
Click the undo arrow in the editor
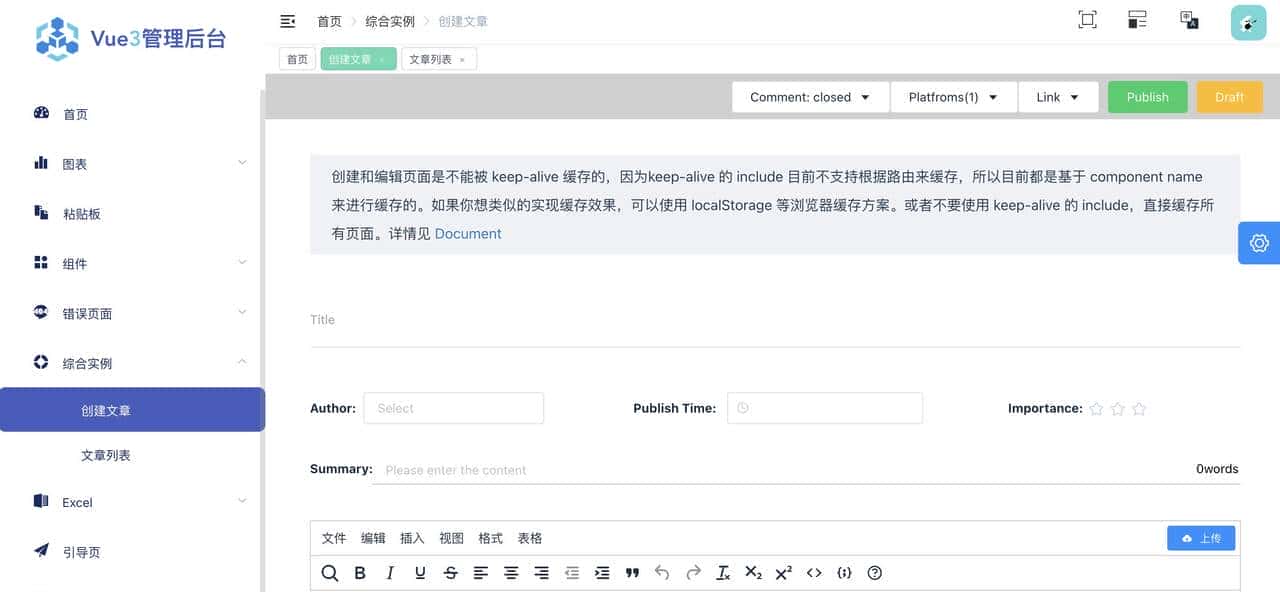(x=662, y=572)
